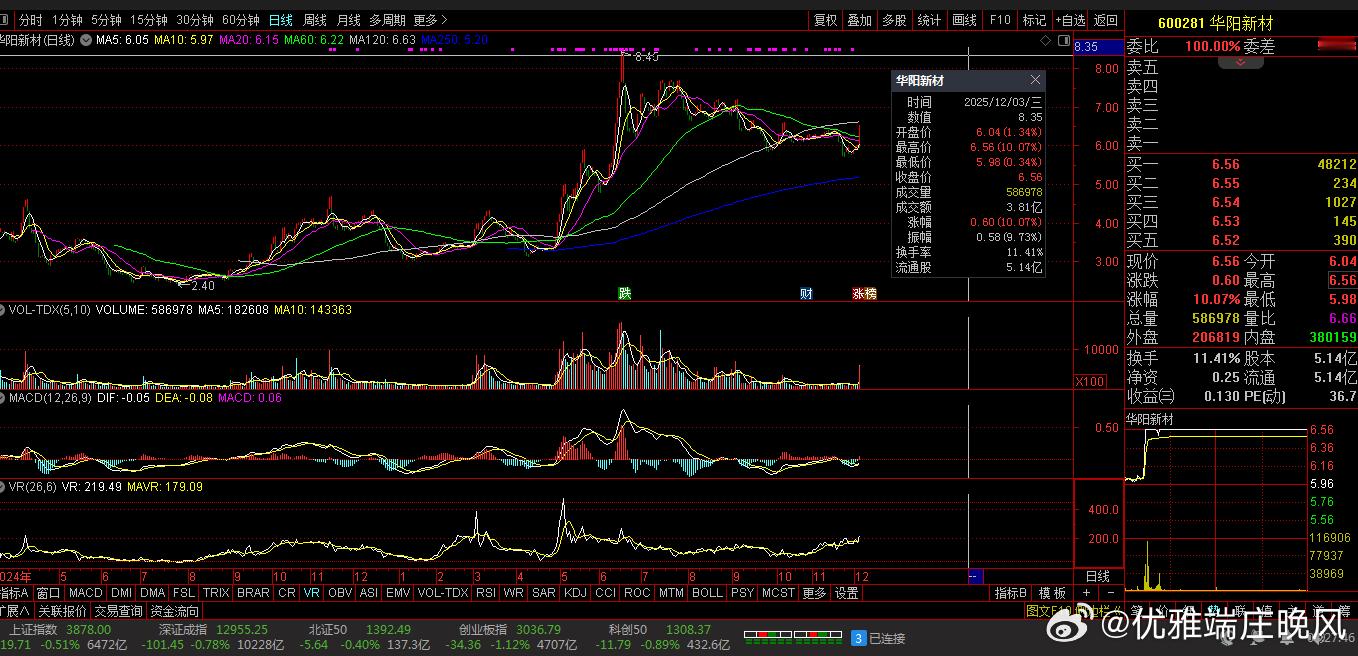Click the 返回 button
The height and width of the screenshot is (656, 1358).
coord(1105,20)
